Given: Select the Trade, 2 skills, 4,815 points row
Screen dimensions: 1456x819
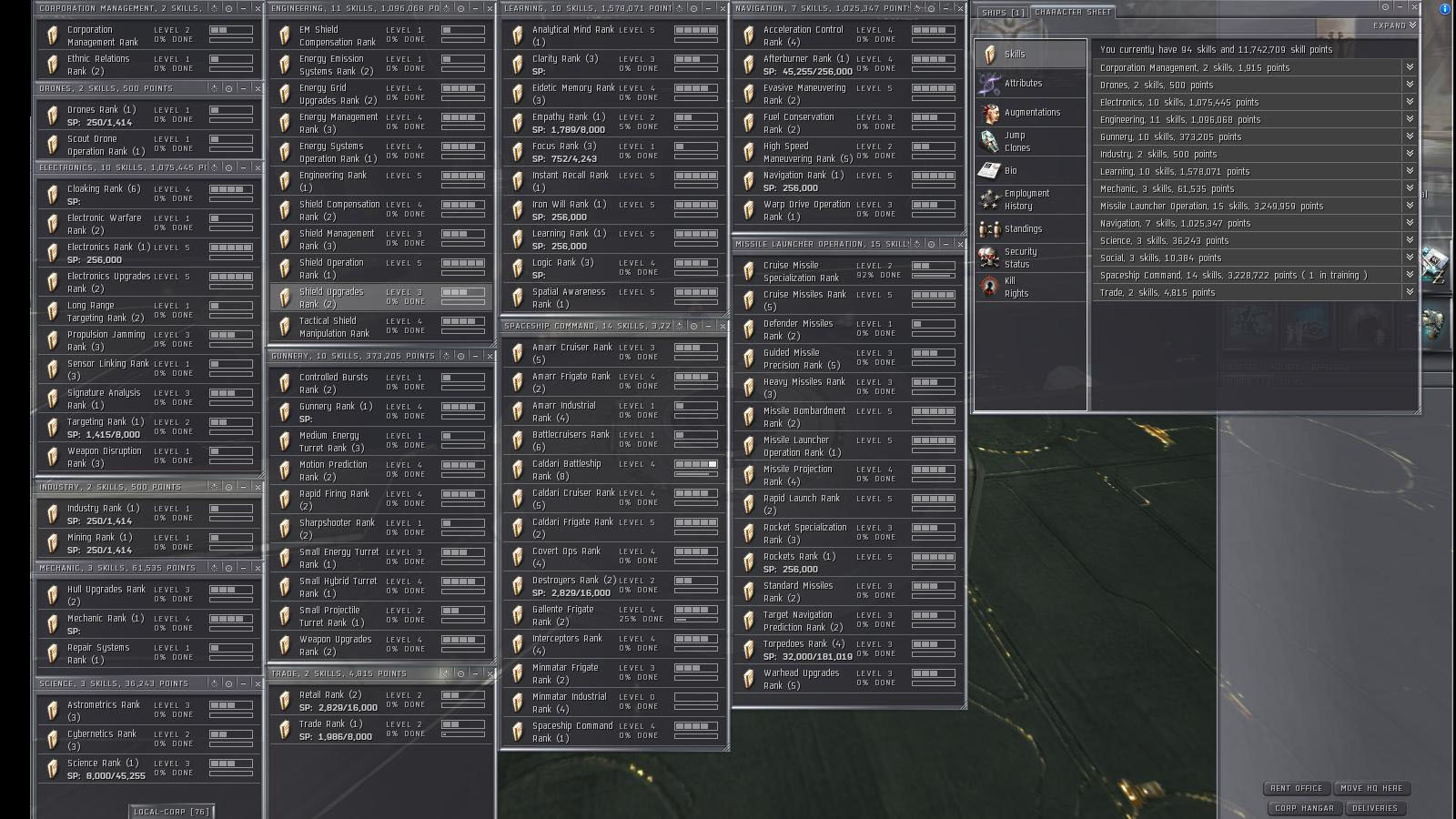Looking at the screenshot, I should point(1255,293).
